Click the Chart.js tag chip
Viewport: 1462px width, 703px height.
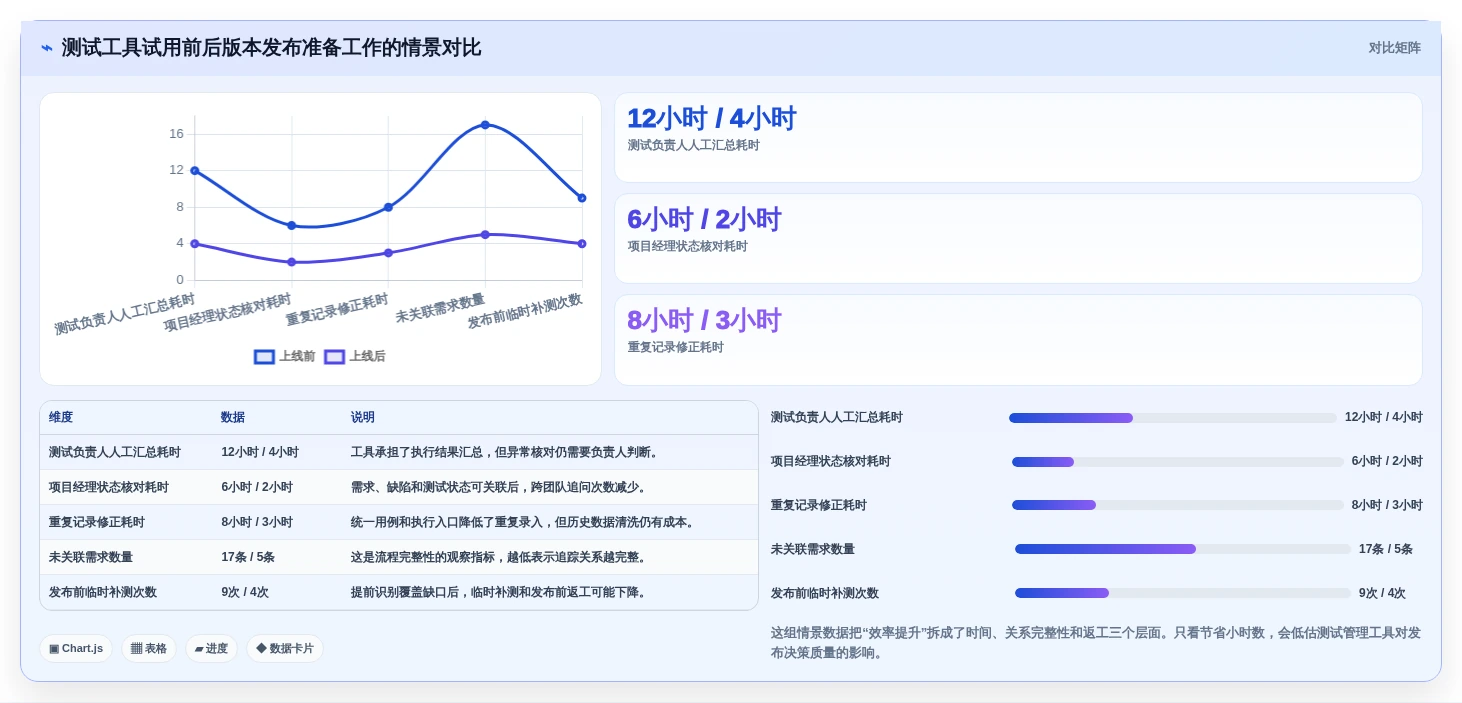[x=76, y=649]
